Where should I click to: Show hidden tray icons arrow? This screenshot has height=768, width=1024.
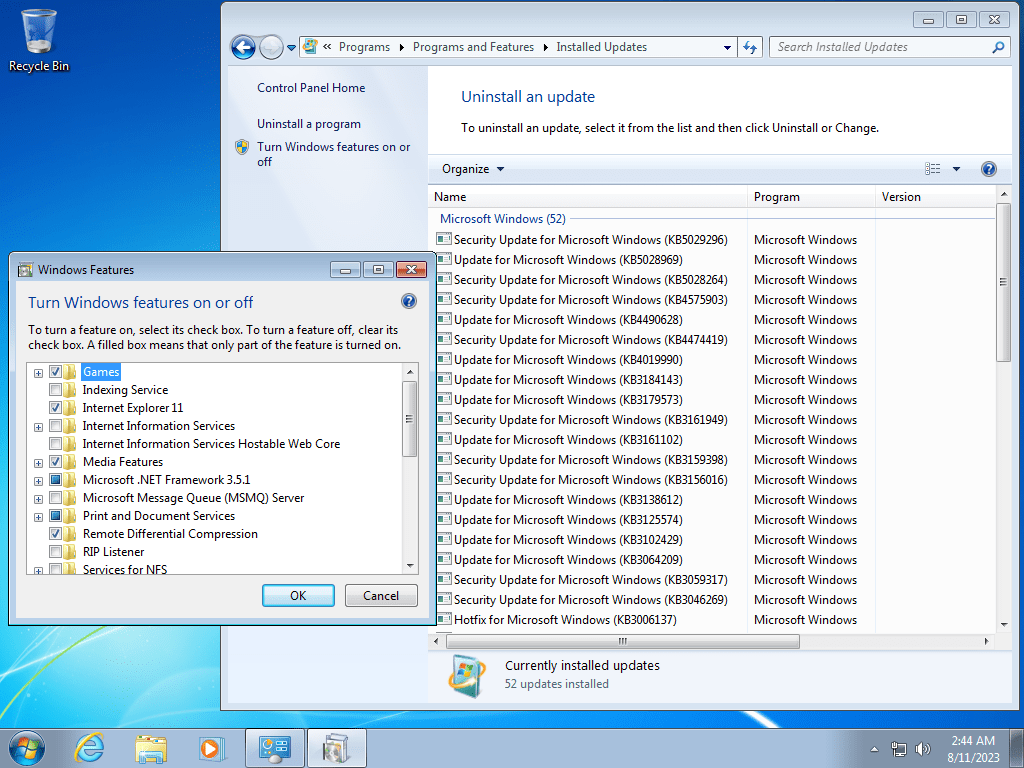click(x=874, y=749)
